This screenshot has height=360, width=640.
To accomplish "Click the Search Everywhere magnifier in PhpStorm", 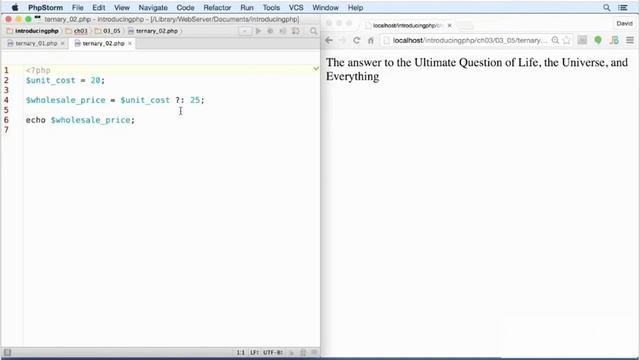I will point(313,31).
